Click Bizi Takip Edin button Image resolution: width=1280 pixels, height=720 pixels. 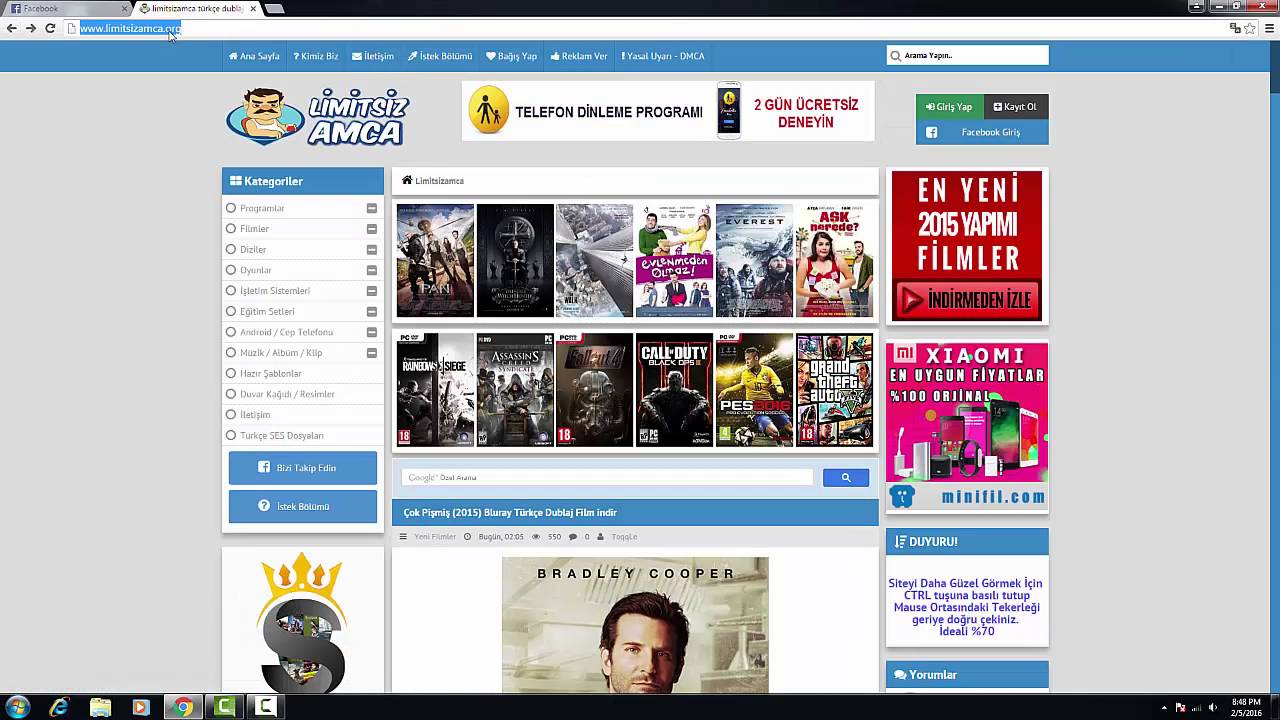[303, 467]
